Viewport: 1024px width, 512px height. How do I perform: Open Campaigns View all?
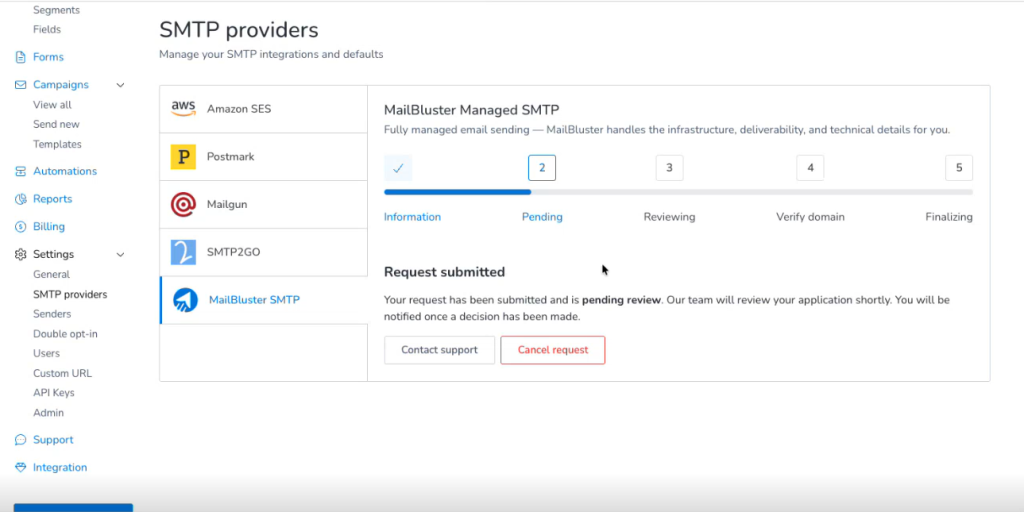(52, 104)
